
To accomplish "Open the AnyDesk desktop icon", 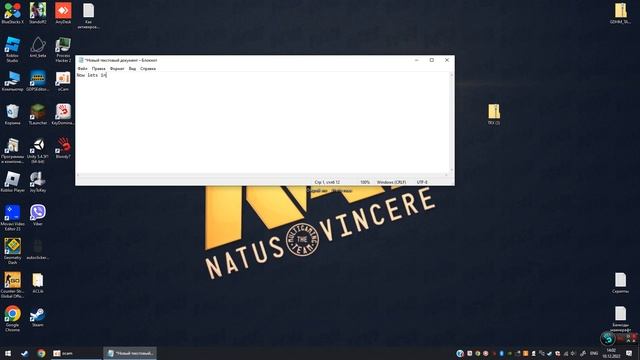I will pyautogui.click(x=63, y=13).
